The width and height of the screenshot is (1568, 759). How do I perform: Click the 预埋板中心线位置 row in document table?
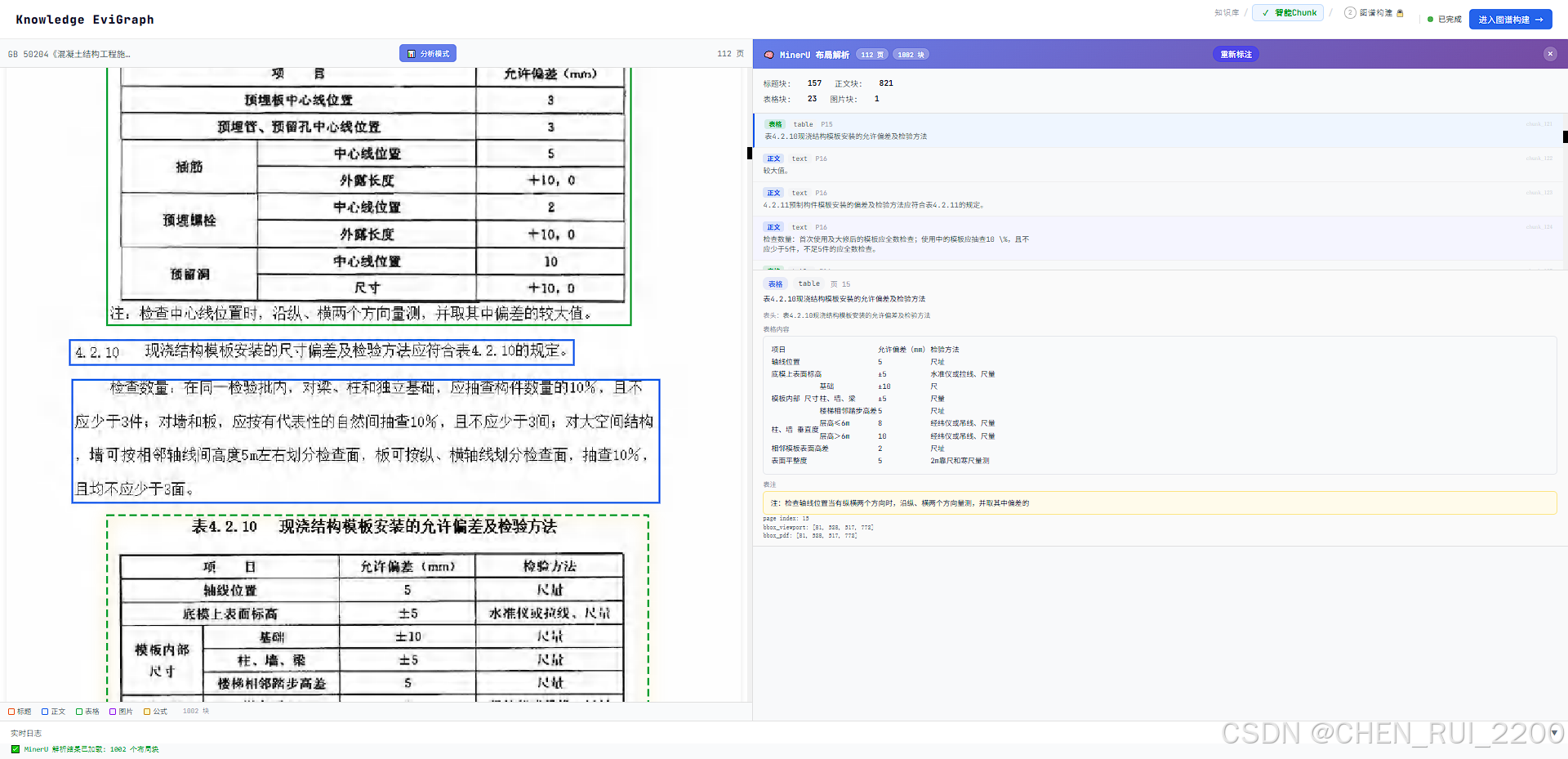372,100
